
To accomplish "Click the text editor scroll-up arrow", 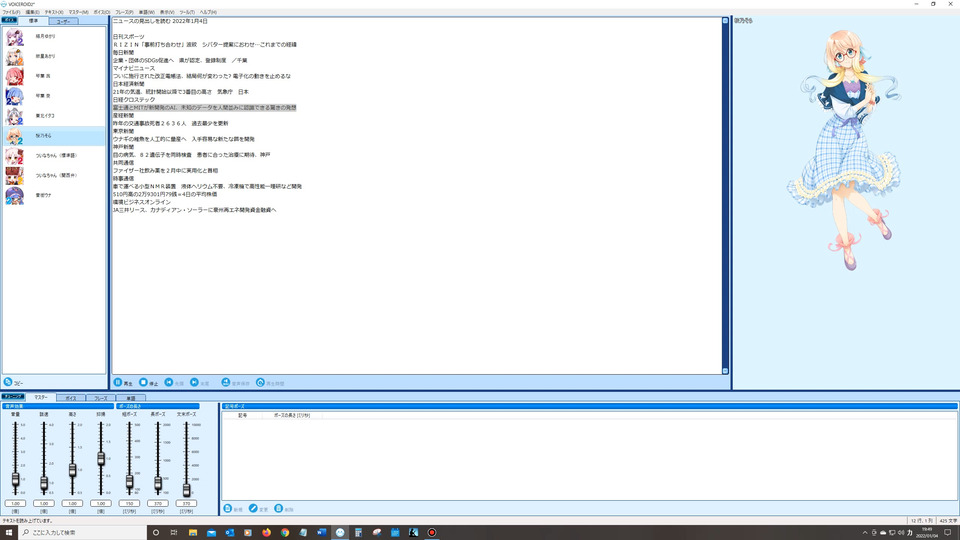I will tap(726, 21).
